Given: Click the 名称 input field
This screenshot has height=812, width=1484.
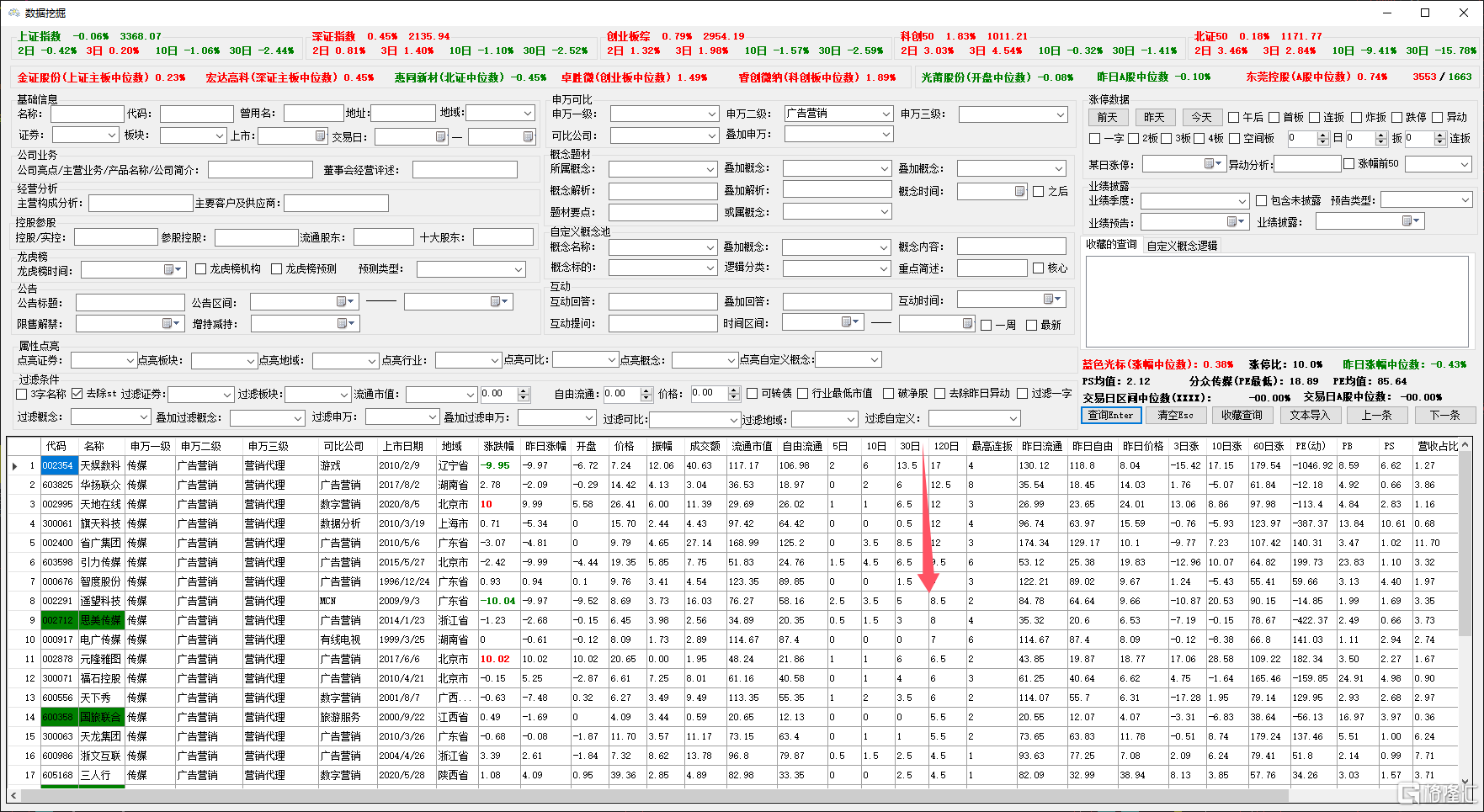Looking at the screenshot, I should click(88, 114).
